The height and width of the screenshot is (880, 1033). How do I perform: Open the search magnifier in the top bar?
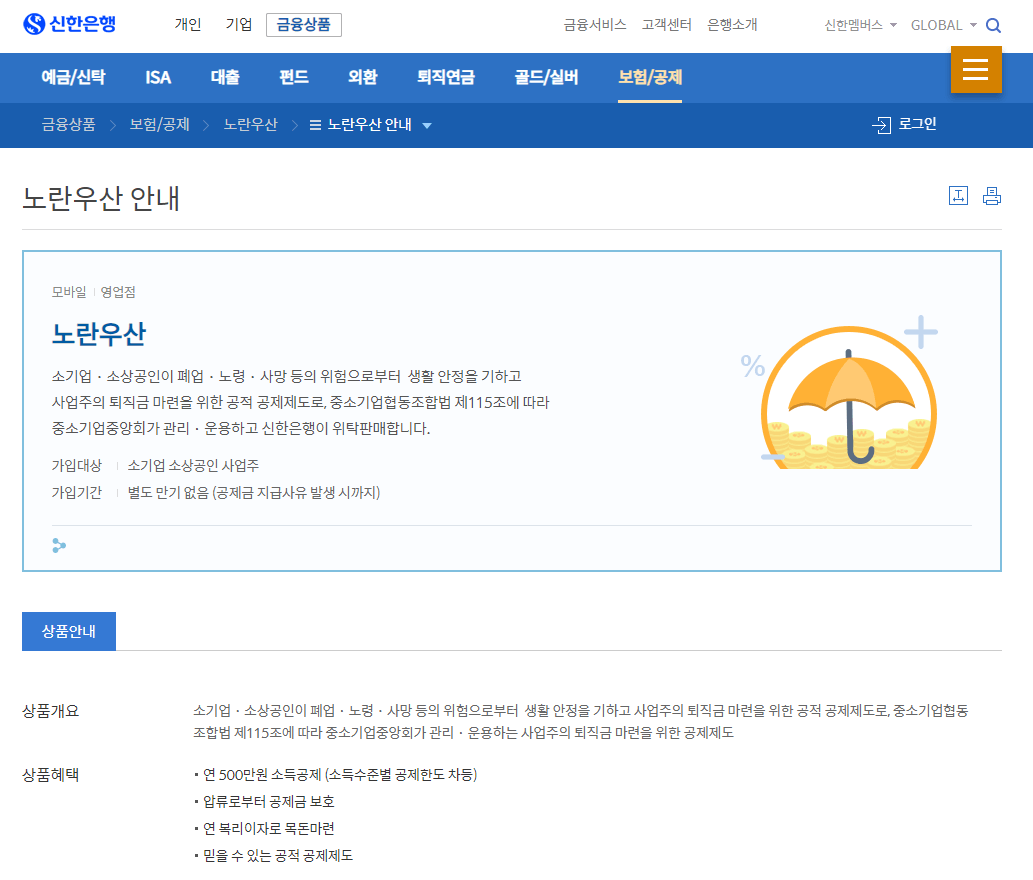(993, 25)
